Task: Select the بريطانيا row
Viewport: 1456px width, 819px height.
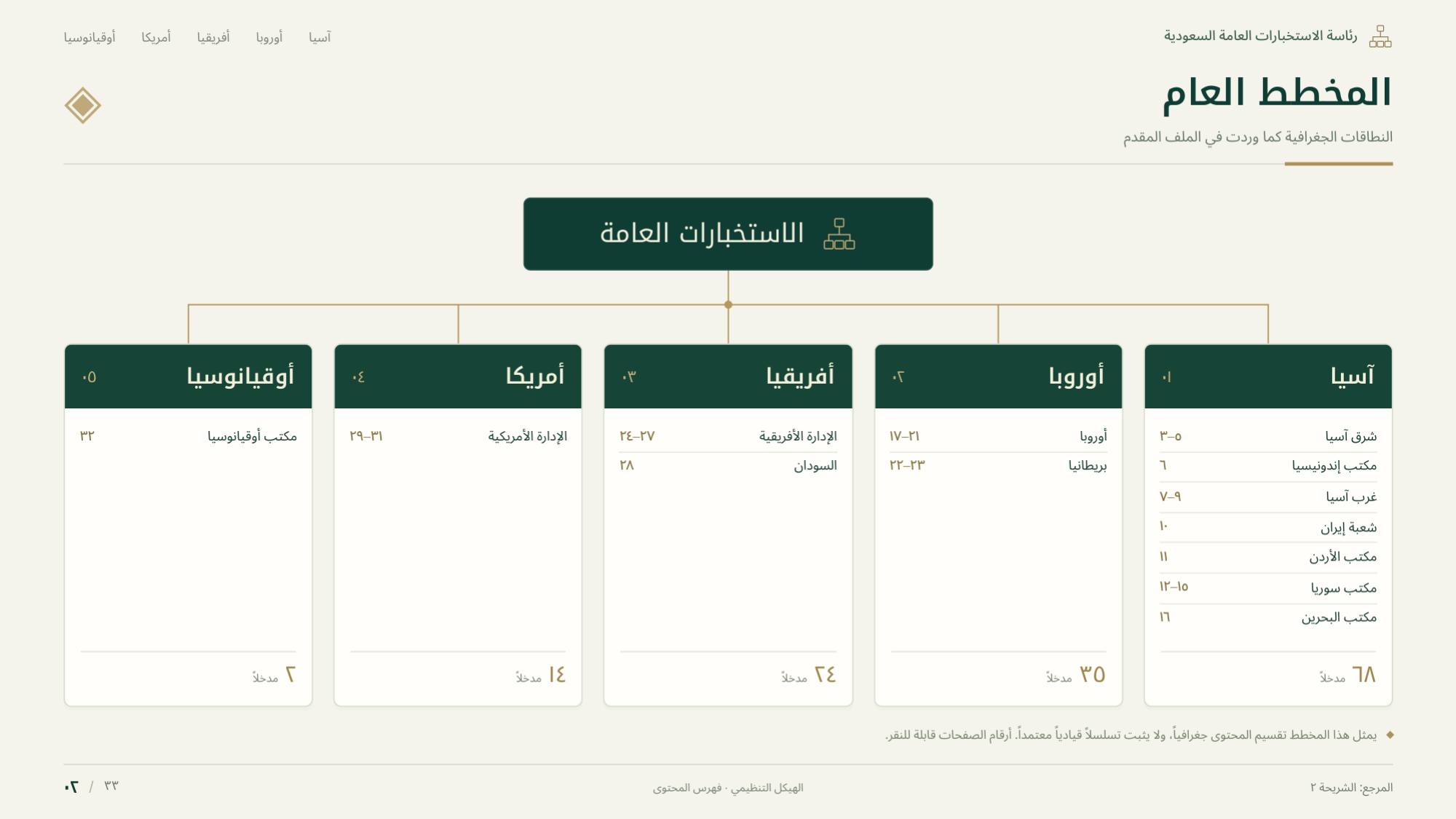Action: (x=998, y=466)
